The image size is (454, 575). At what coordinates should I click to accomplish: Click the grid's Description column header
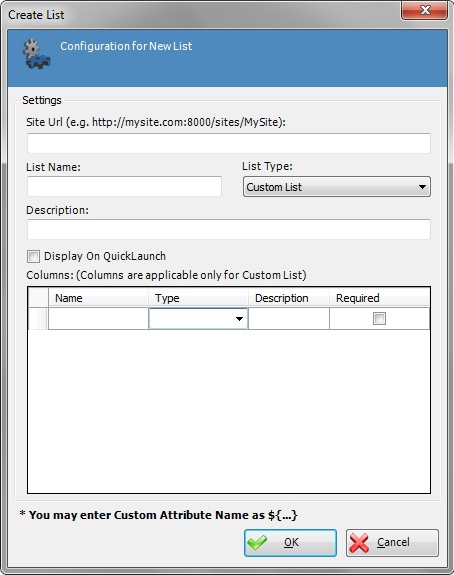289,298
